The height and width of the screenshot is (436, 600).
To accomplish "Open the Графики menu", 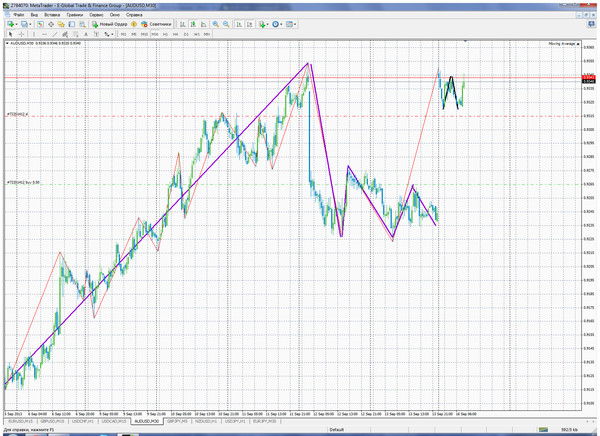I will (x=76, y=13).
